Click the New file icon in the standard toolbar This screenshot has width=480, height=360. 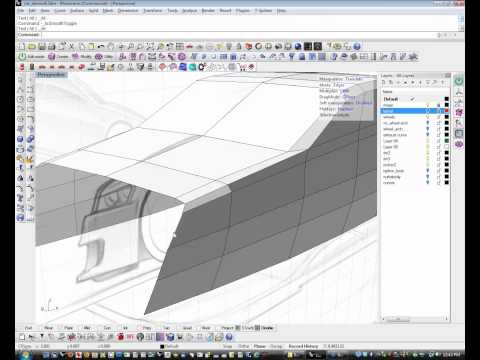pyautogui.click(x=22, y=46)
